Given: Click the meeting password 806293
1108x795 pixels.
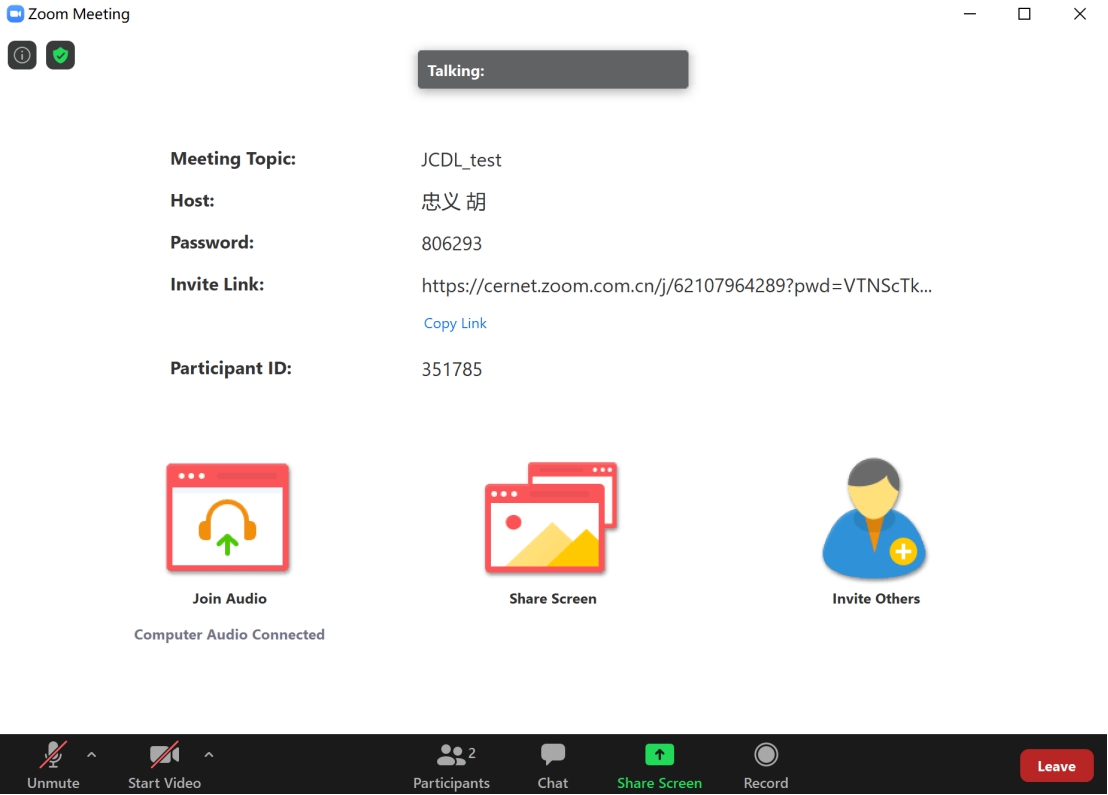Looking at the screenshot, I should pos(452,244).
